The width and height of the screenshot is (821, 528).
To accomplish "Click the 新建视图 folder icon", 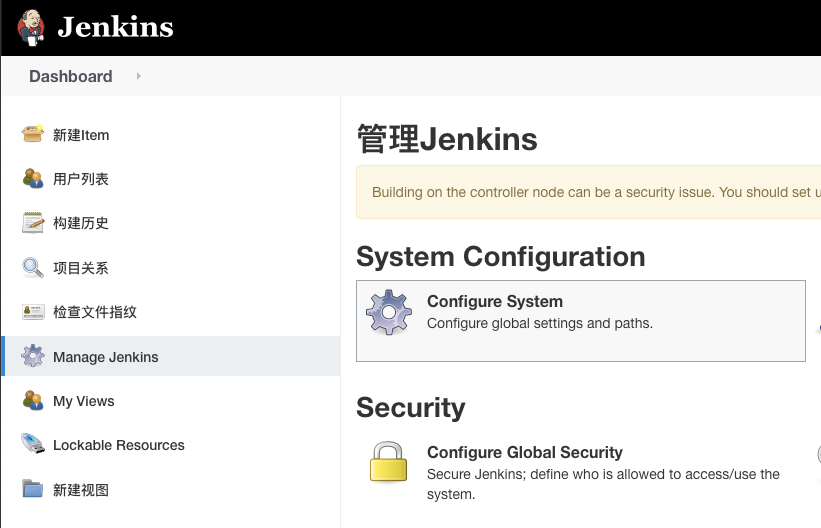I will pyautogui.click(x=32, y=489).
